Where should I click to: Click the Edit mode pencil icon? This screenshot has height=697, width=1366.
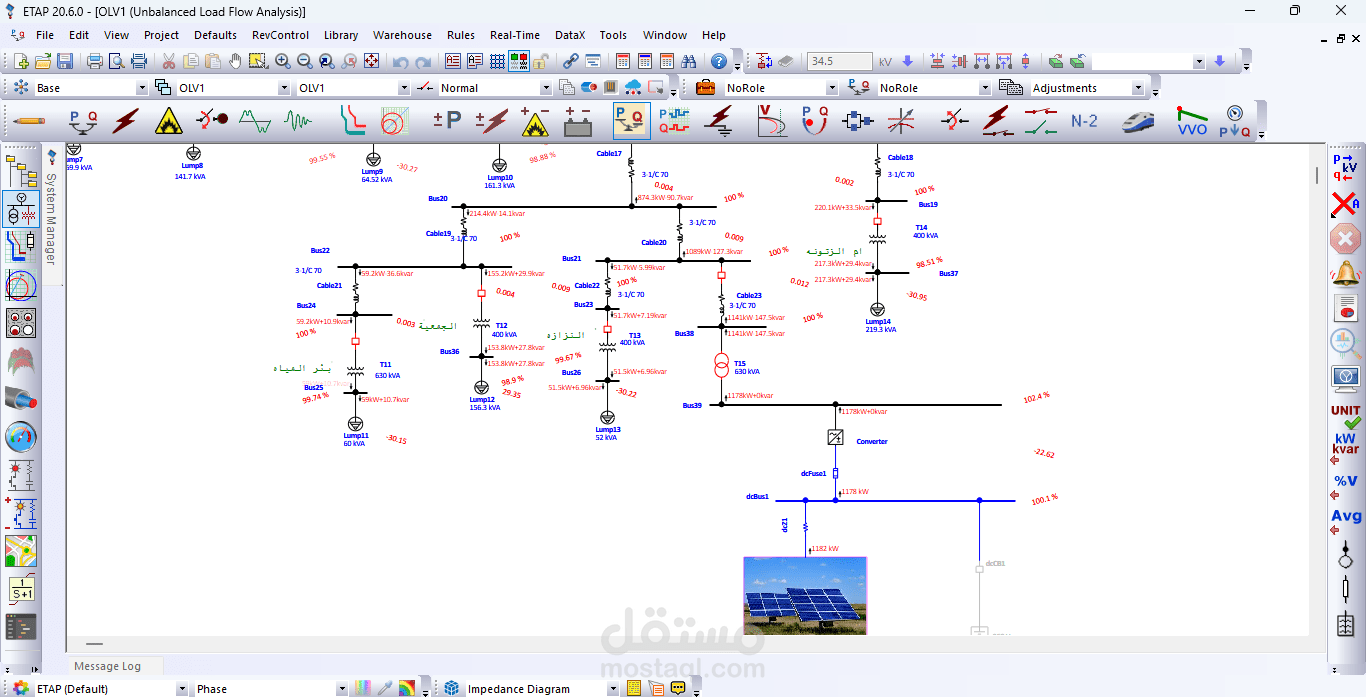pyautogui.click(x=29, y=121)
